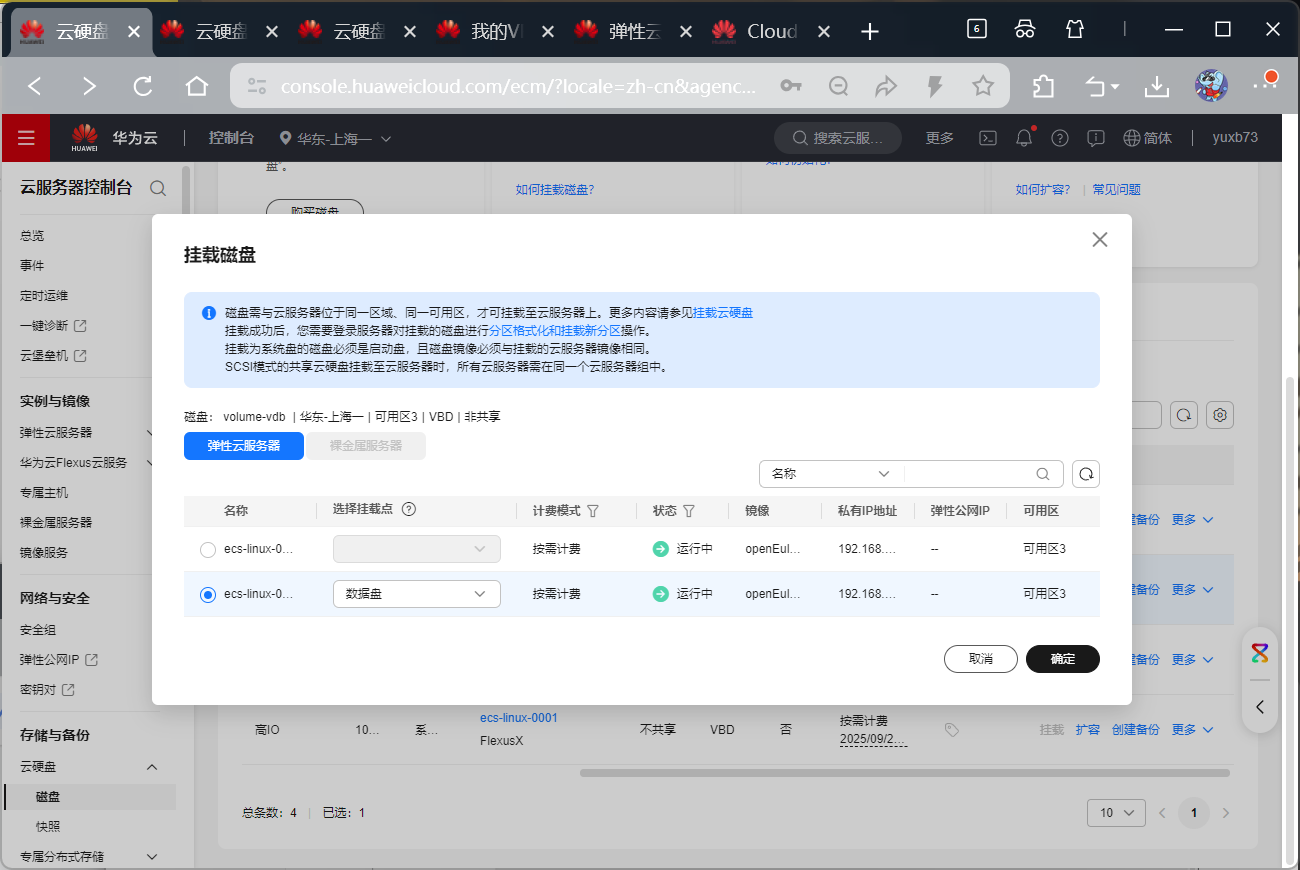The image size is (1300, 870).
Task: Collapse the 云硬盘 sidebar group
Action: 152,767
